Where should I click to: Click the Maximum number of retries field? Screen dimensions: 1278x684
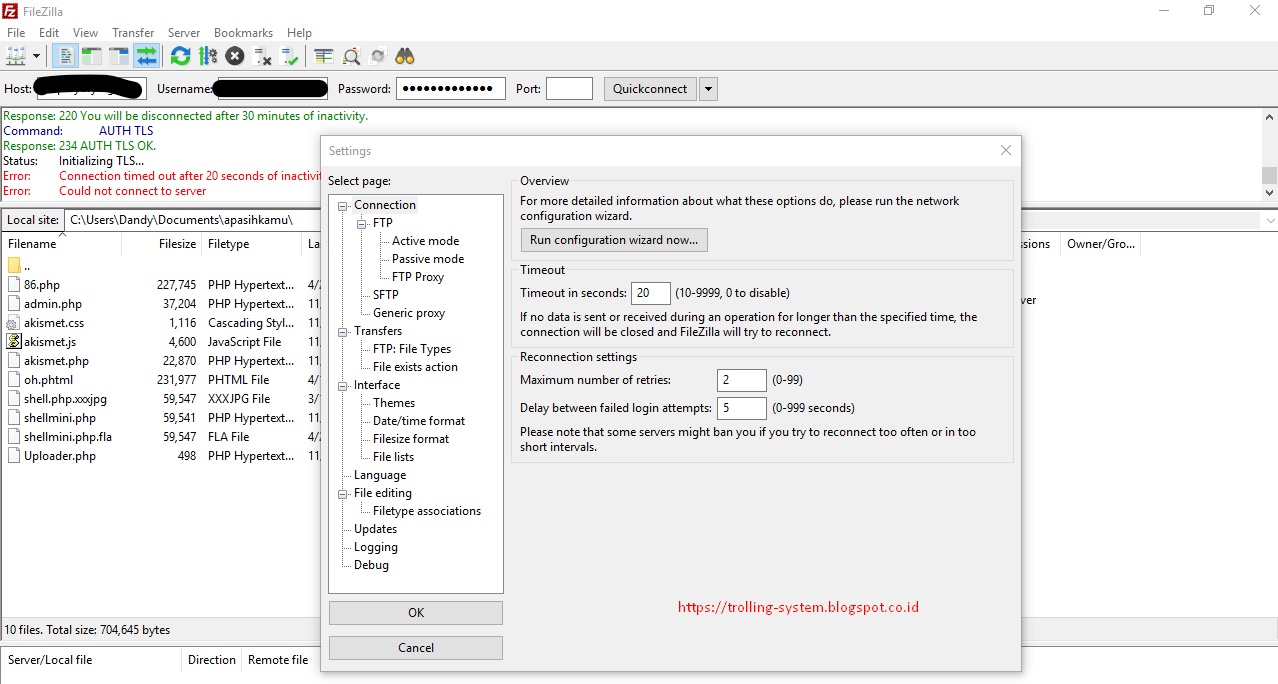[742, 380]
